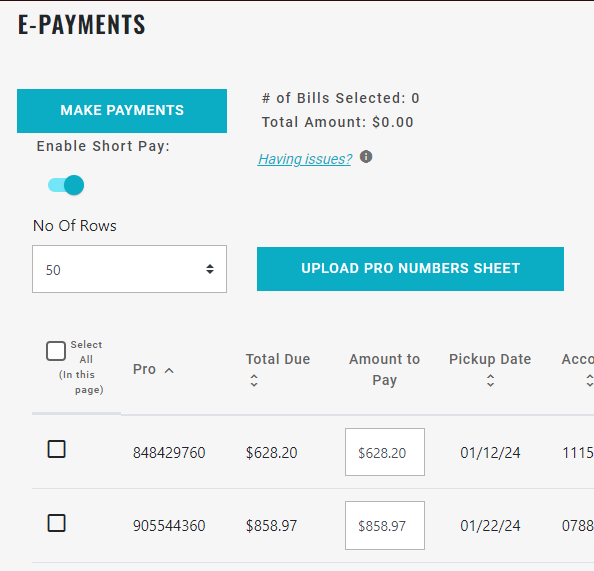Click the Pro column header

[144, 369]
